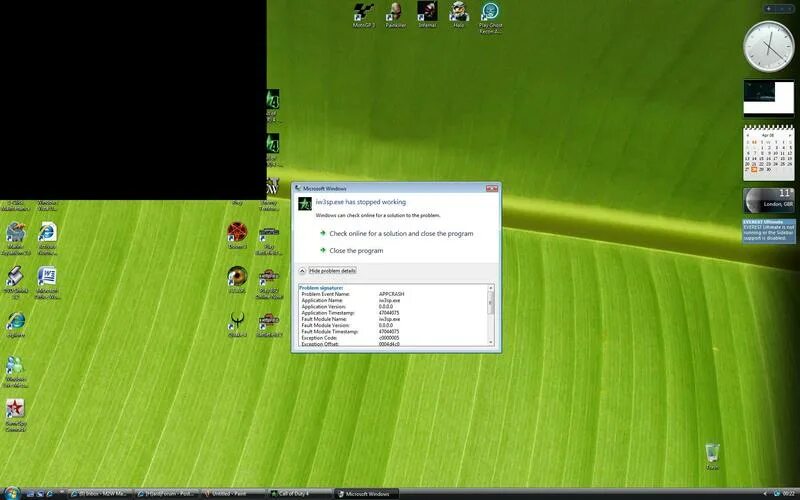Select 'Fault Module Name:' label
The width and height of the screenshot is (800, 500).
[x=324, y=319]
